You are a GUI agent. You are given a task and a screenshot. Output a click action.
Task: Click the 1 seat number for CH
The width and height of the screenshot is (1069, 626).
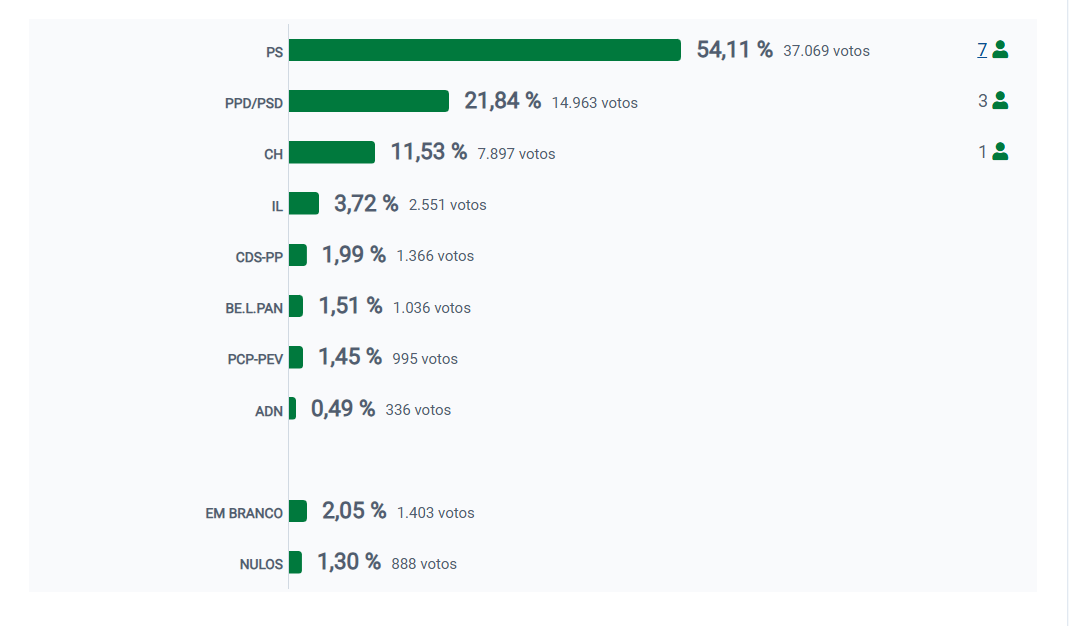(x=983, y=152)
